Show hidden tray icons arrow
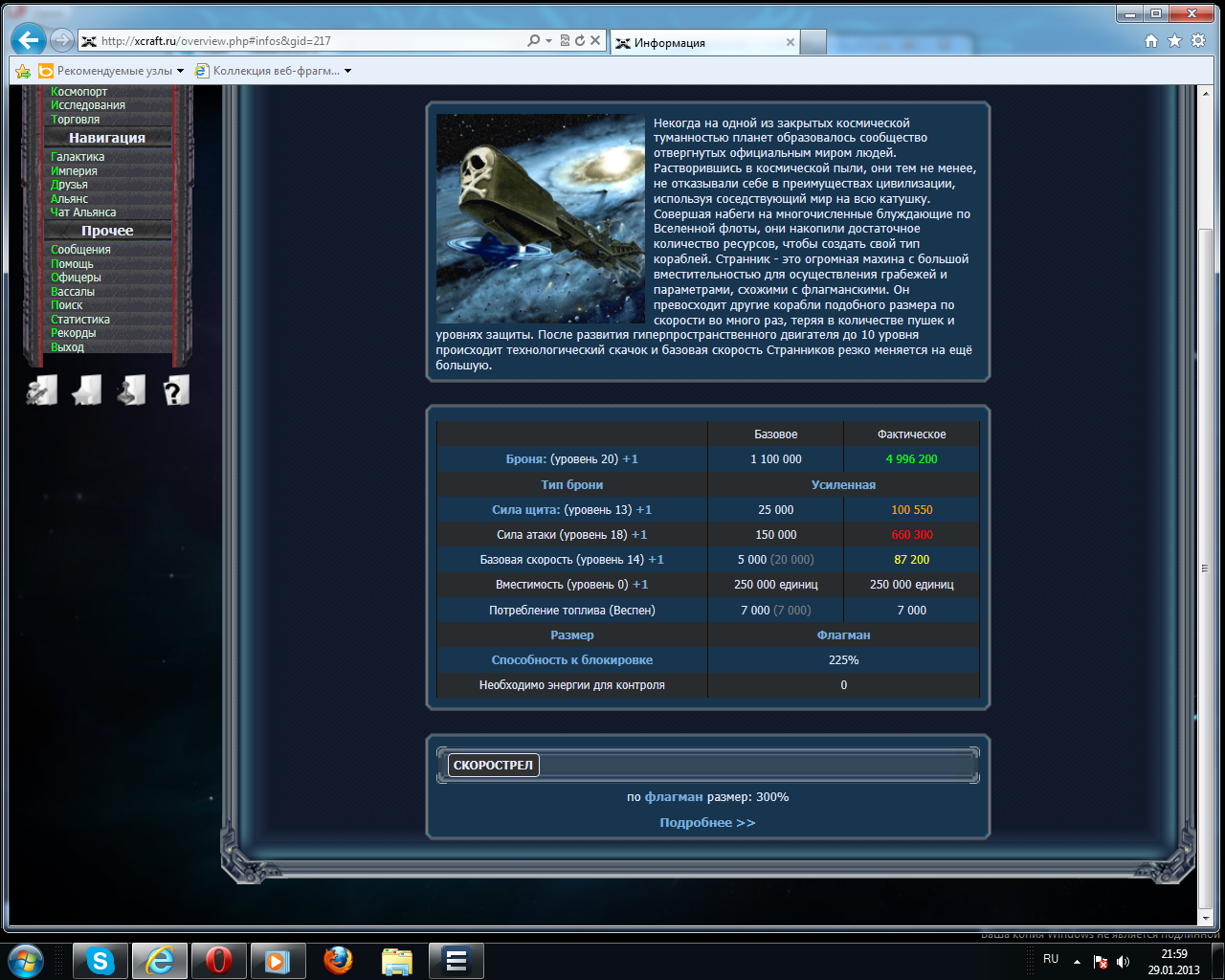1225x980 pixels. click(1077, 962)
